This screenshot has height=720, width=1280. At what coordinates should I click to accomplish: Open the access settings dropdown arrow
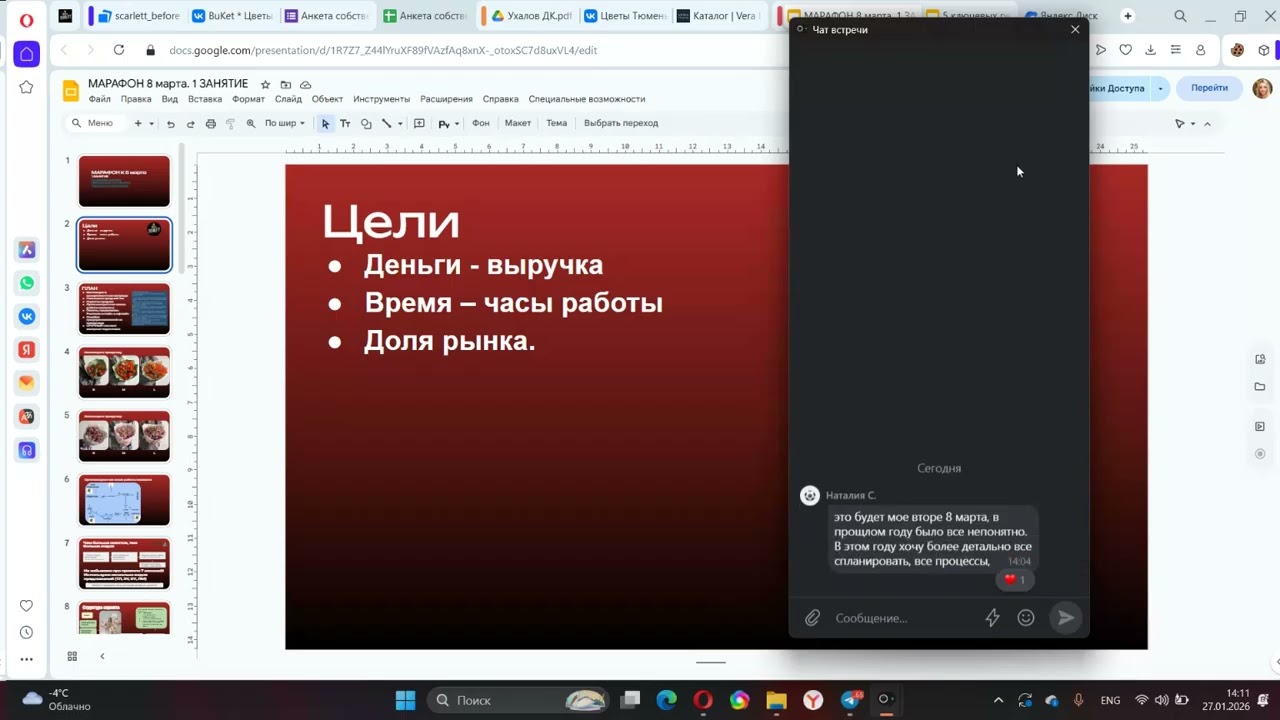coord(1160,88)
